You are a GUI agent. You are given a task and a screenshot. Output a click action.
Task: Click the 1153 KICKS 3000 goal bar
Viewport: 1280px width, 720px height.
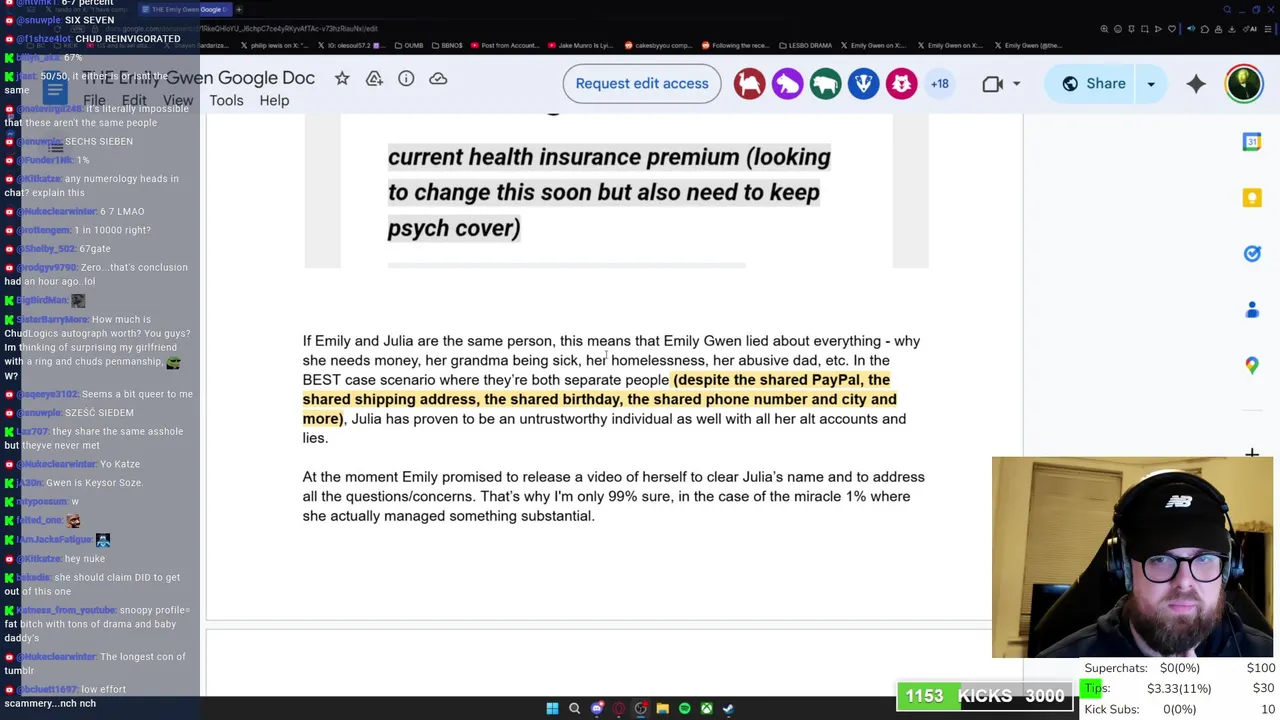pyautogui.click(x=985, y=696)
